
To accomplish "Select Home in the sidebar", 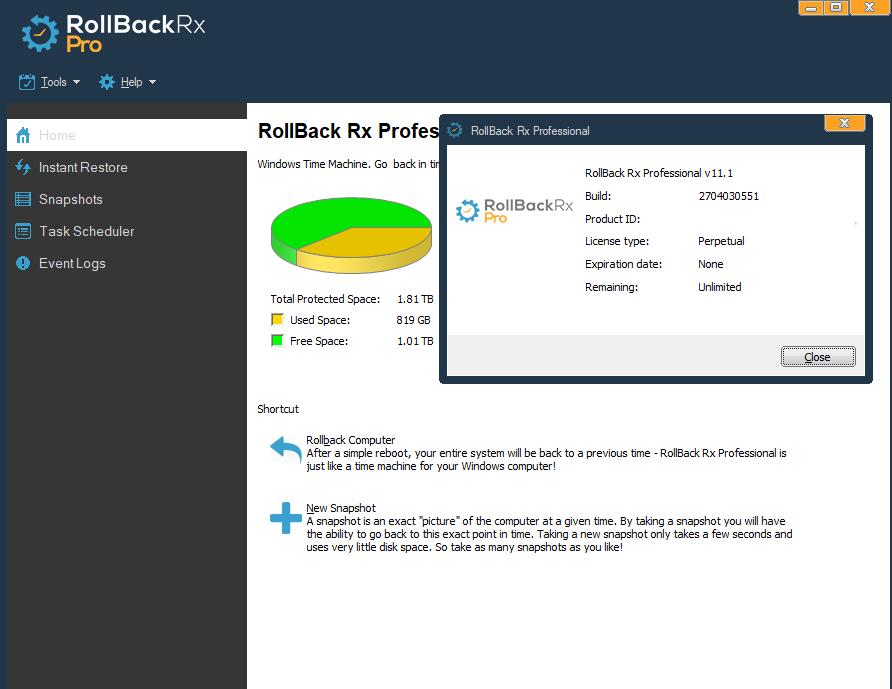I will pos(127,135).
